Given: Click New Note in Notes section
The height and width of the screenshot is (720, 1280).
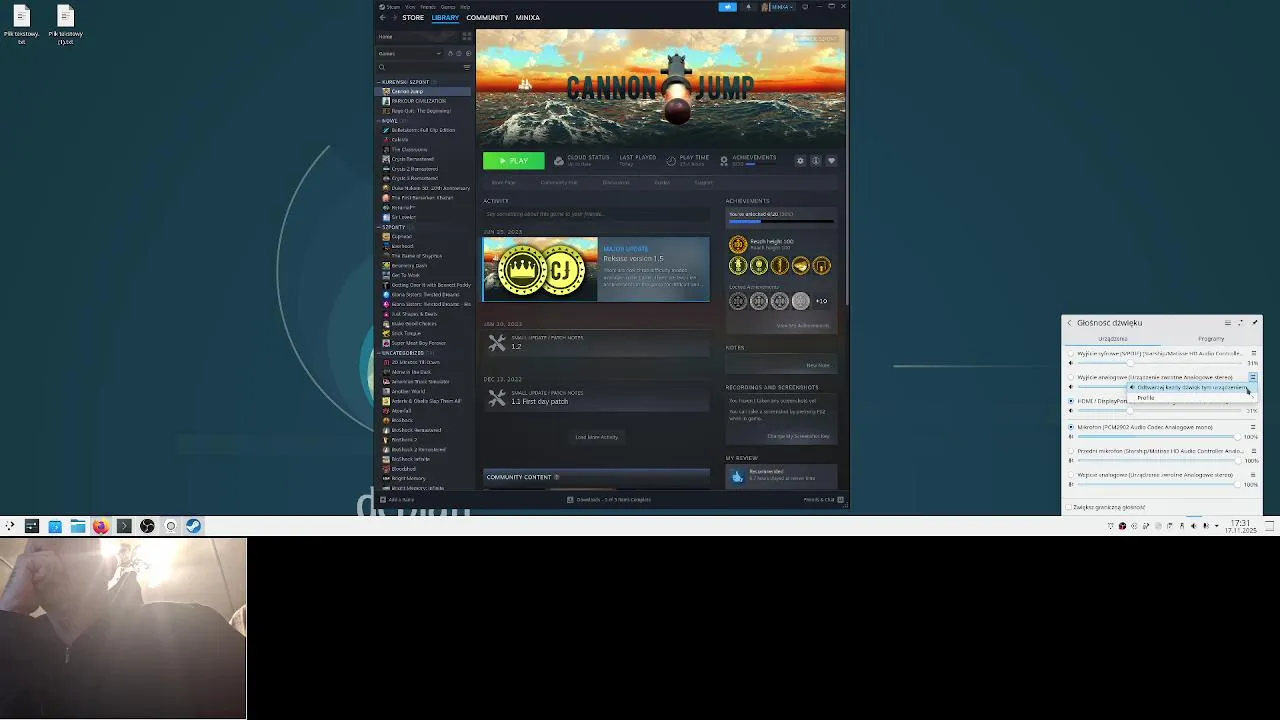Looking at the screenshot, I should point(818,365).
